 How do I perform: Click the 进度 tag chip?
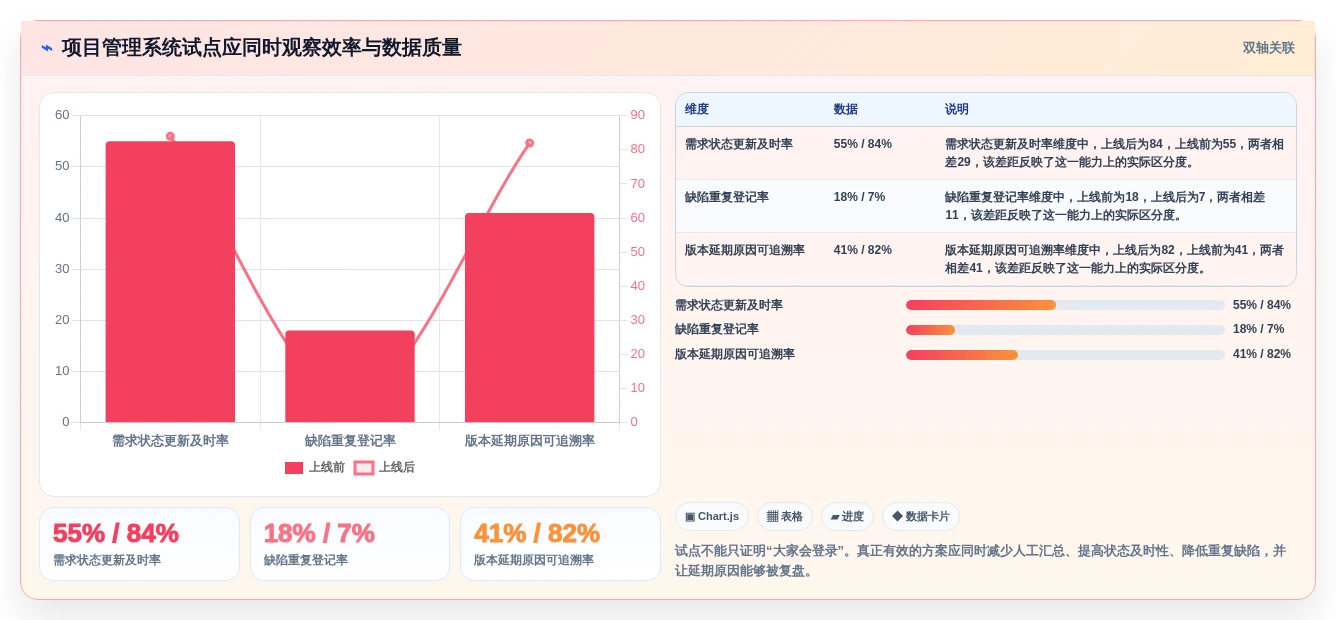(847, 516)
